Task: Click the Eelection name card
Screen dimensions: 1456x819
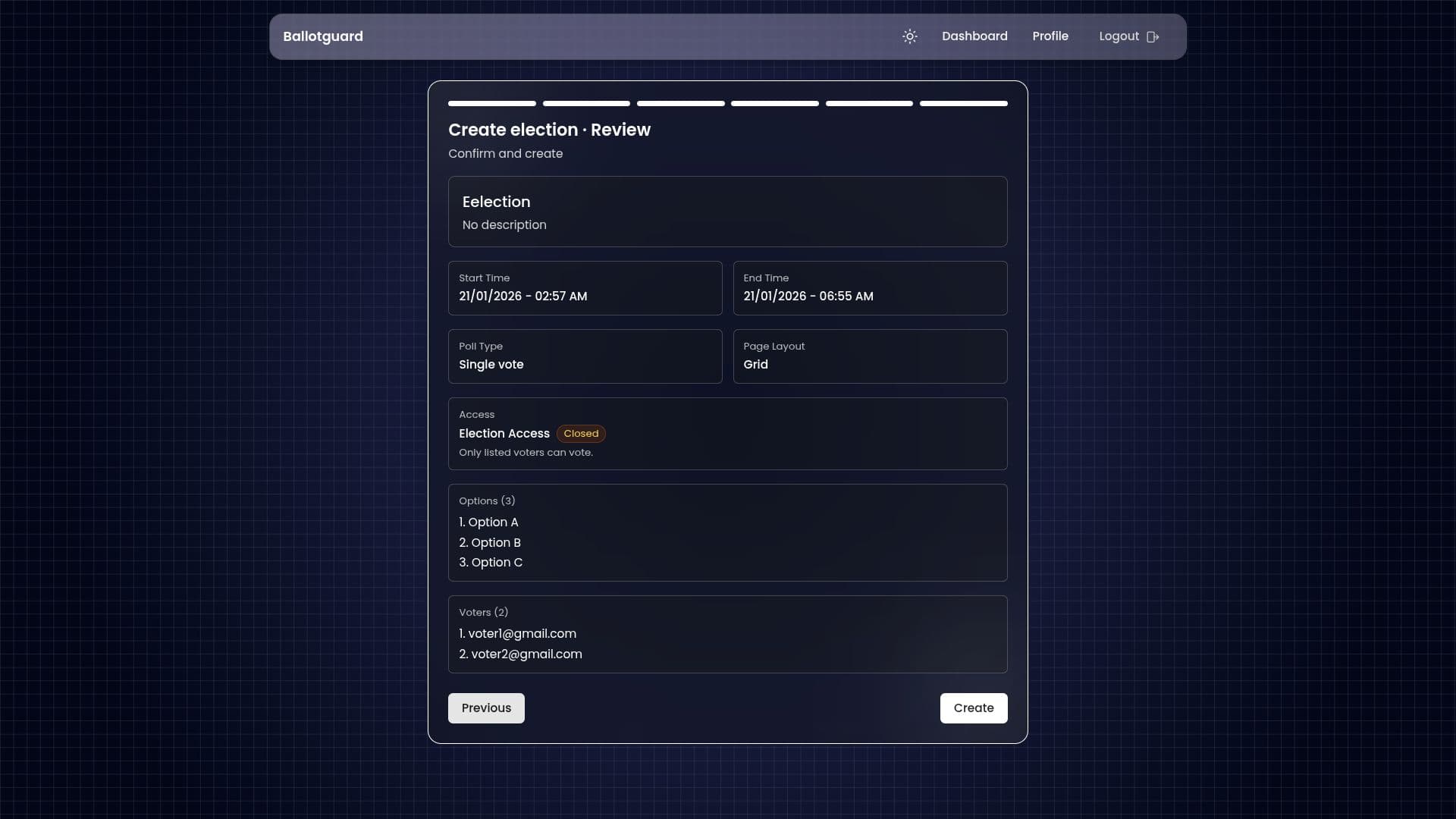Action: [727, 211]
